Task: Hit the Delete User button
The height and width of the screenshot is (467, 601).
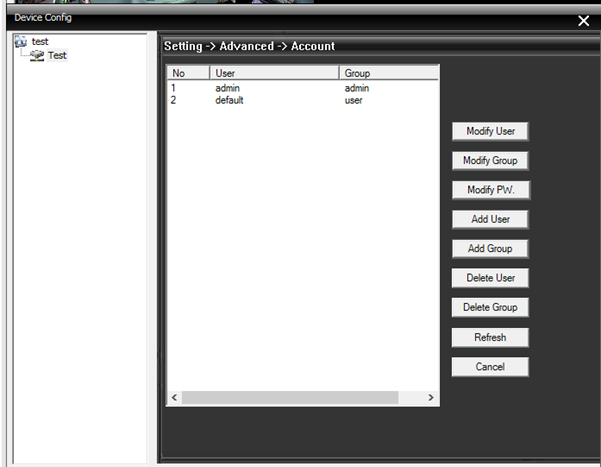Action: (489, 278)
